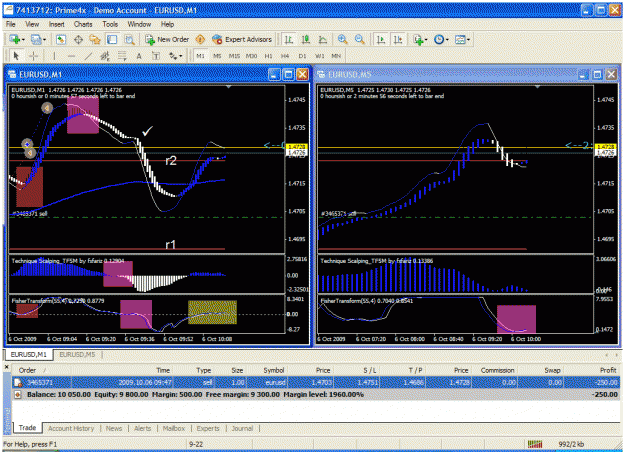Switch chart to line chart mode

coord(322,39)
